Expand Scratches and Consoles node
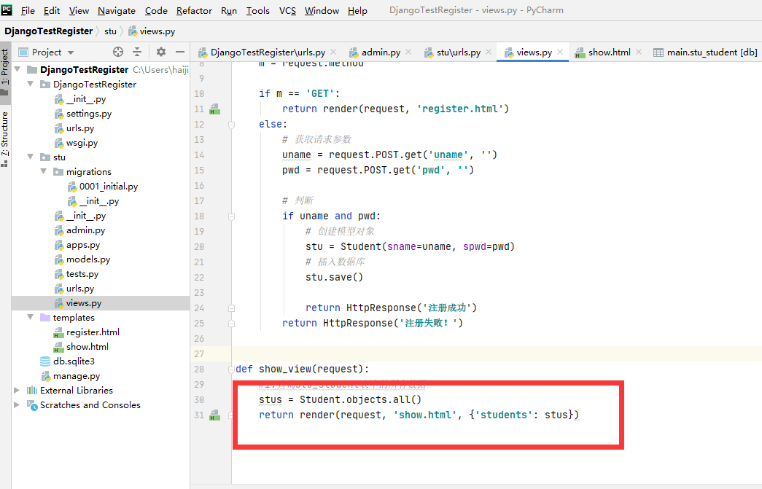This screenshot has height=489, width=762. pos(17,405)
